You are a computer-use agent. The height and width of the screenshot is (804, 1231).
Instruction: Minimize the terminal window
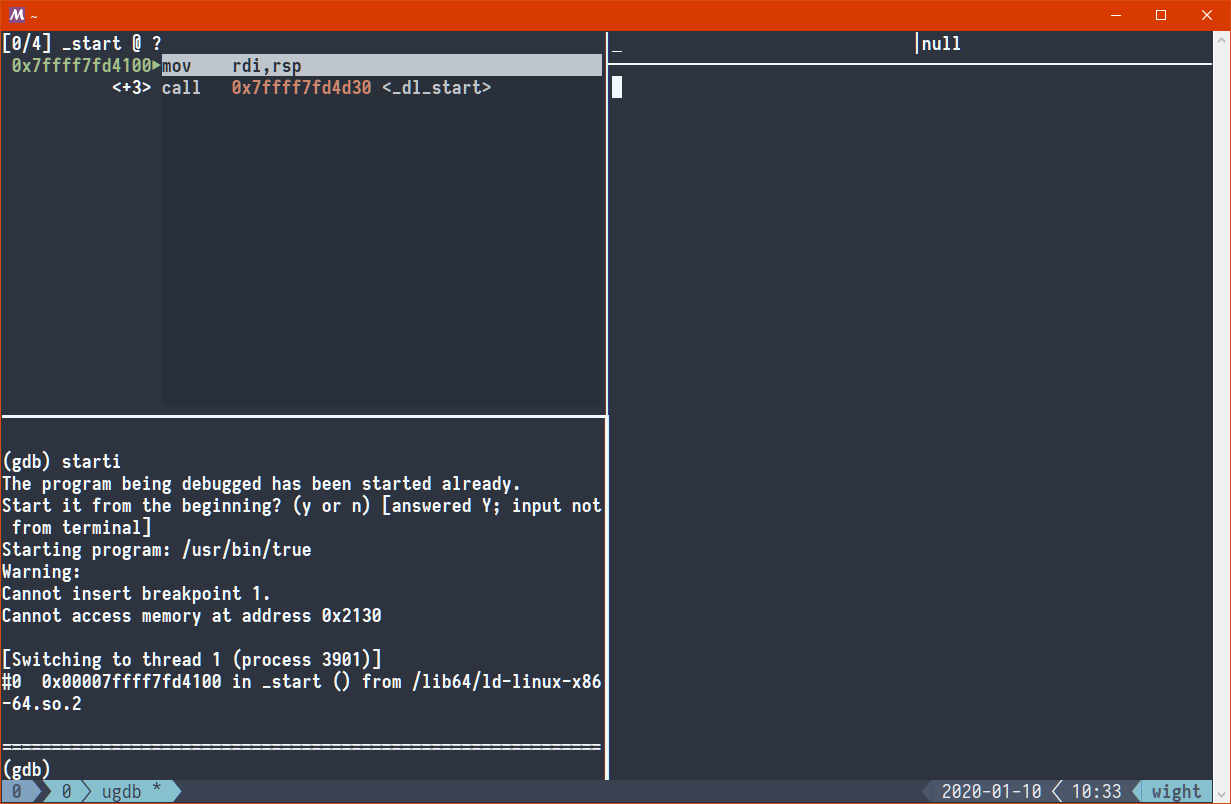1115,15
